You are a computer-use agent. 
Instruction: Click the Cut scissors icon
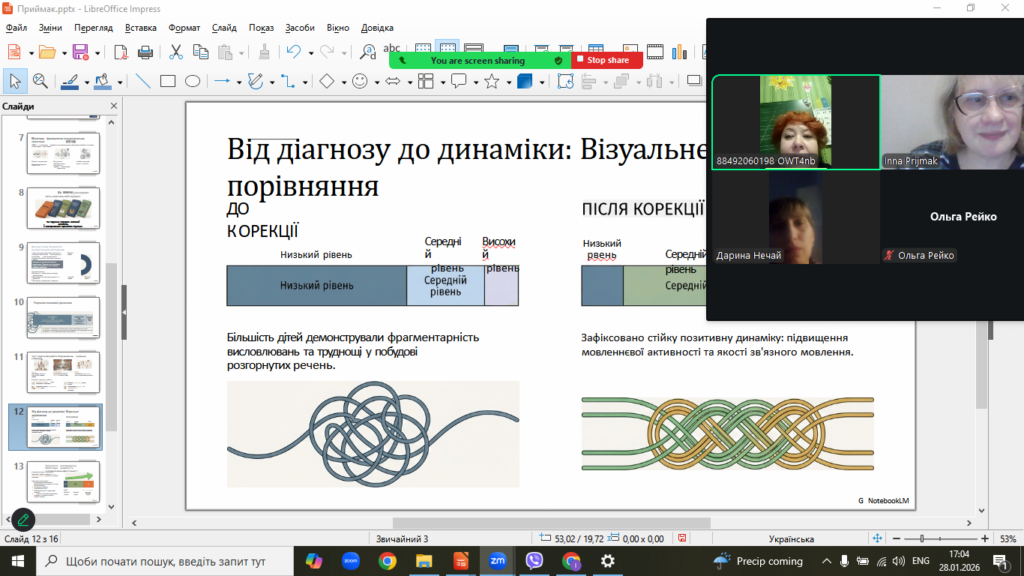coord(176,52)
